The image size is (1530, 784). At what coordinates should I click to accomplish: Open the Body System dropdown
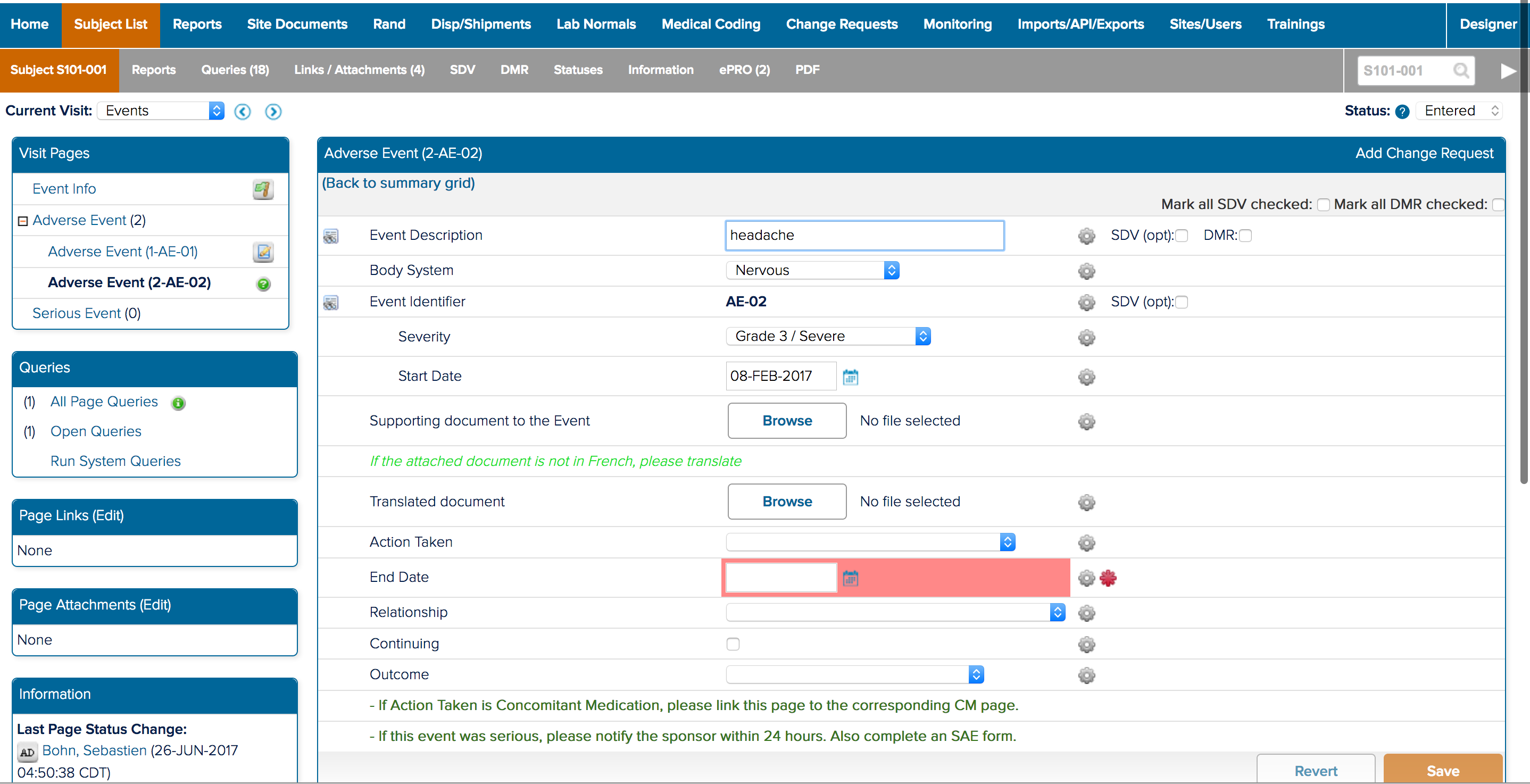click(x=812, y=270)
